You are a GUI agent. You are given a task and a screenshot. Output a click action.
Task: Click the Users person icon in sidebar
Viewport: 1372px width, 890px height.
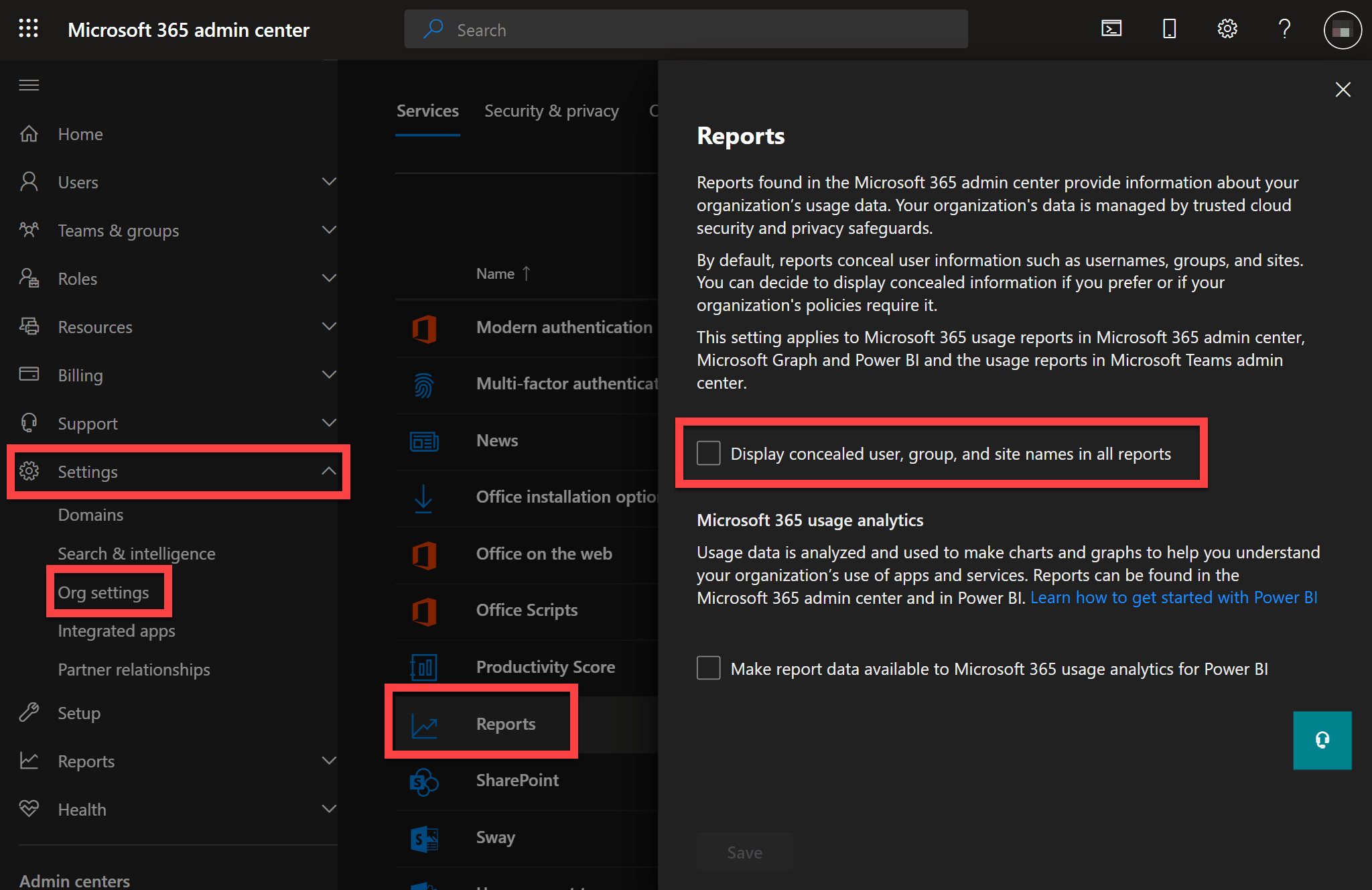[x=29, y=182]
